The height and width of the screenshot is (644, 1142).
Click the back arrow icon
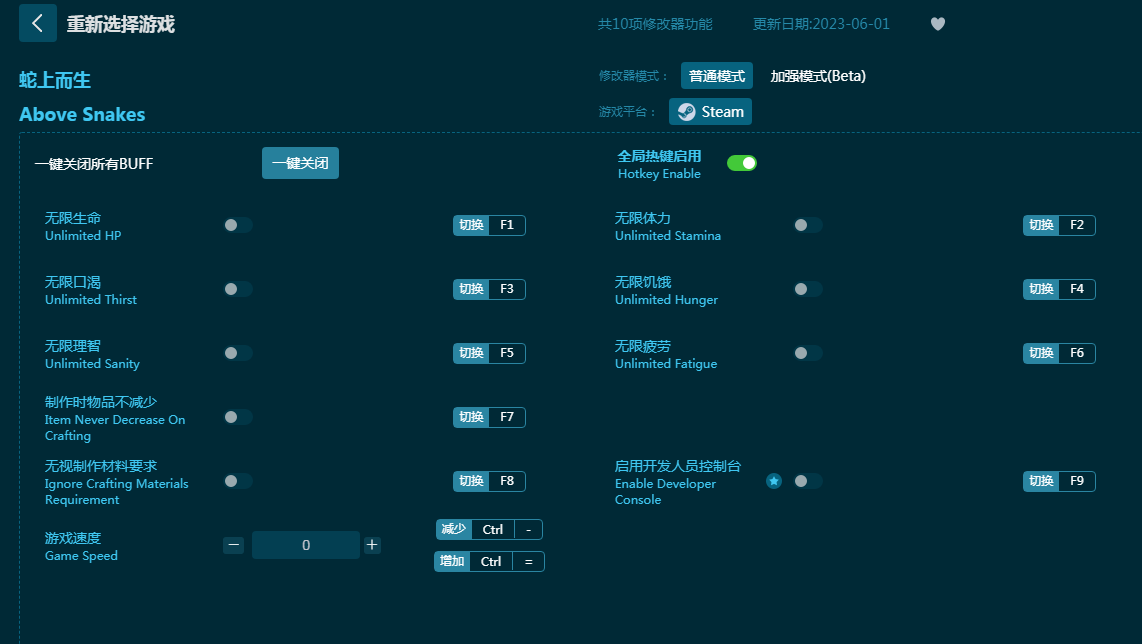(x=37, y=23)
